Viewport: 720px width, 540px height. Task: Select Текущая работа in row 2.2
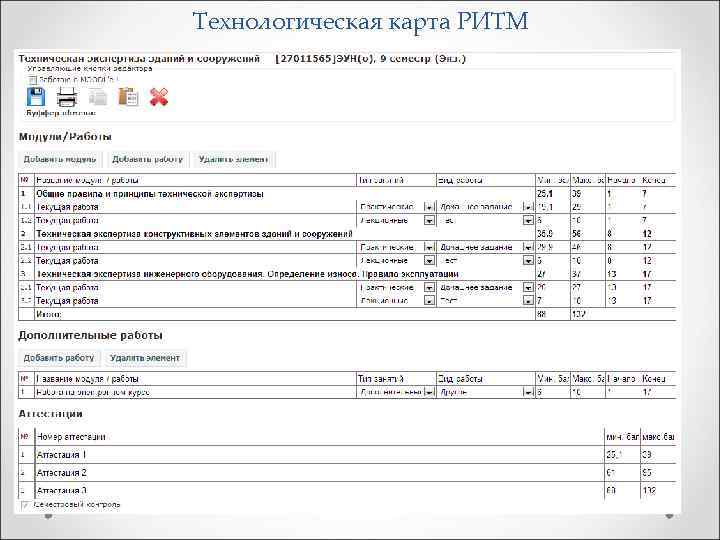pos(67,261)
